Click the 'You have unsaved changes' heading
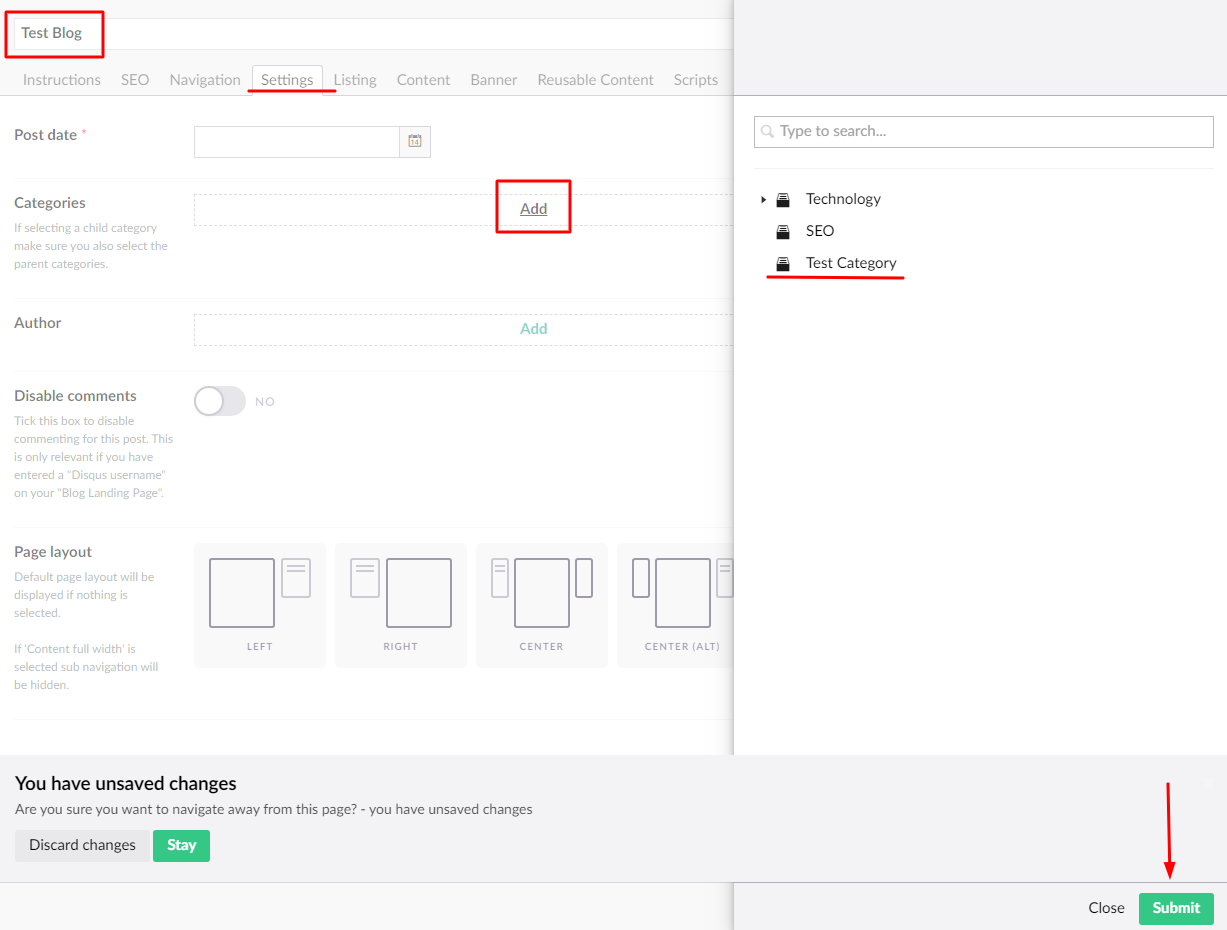Screen dimensions: 1227x930 coord(126,784)
